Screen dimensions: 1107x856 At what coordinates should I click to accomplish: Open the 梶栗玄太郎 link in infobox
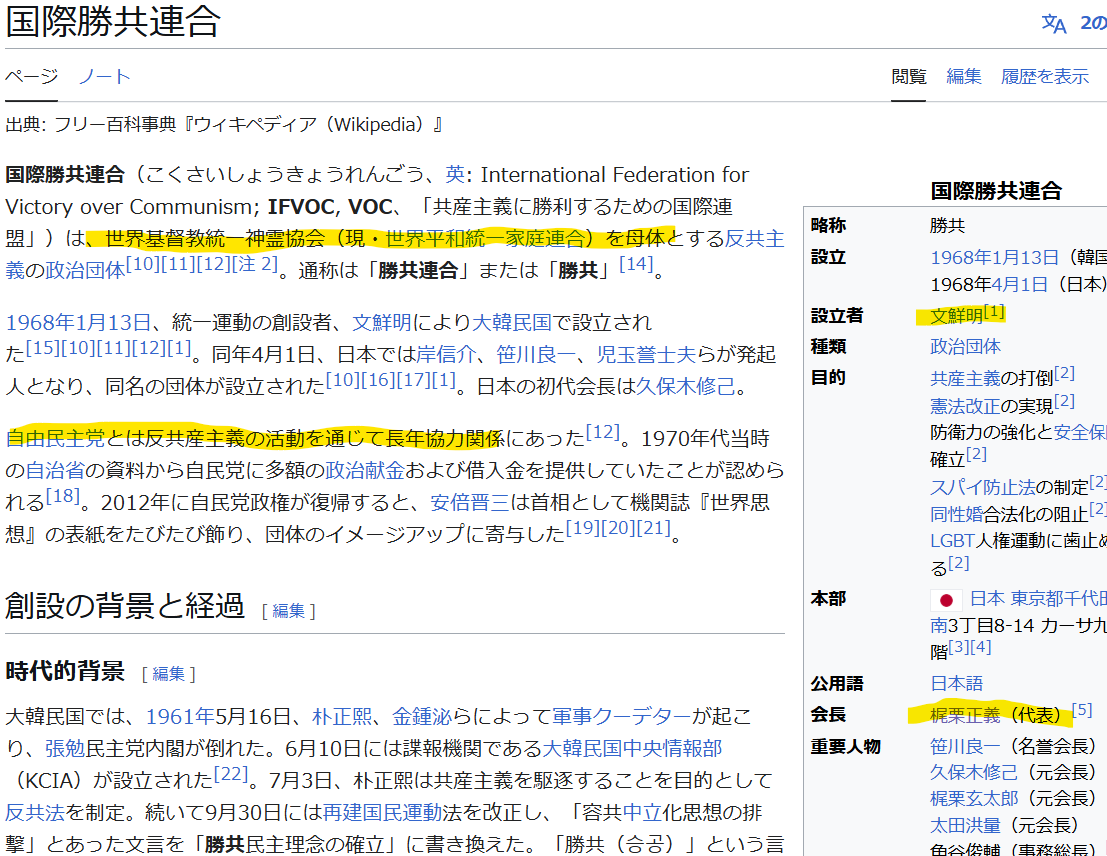[x=974, y=799]
